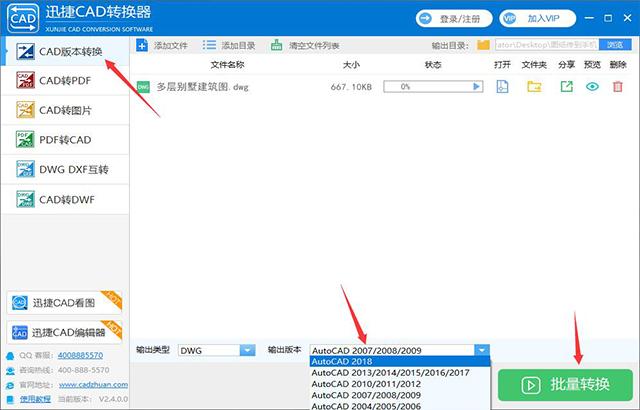
Task: Click the green 批量转换 button
Action: (x=565, y=385)
